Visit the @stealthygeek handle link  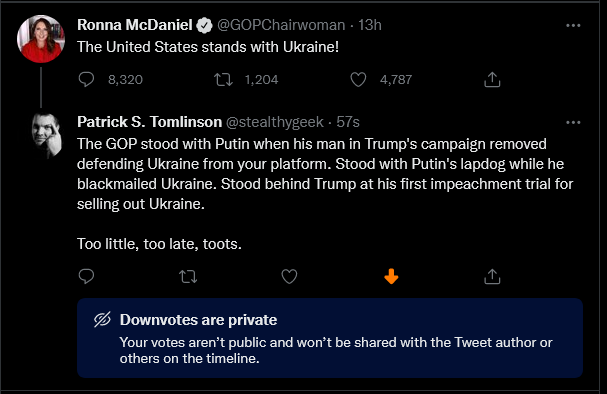[x=274, y=122]
